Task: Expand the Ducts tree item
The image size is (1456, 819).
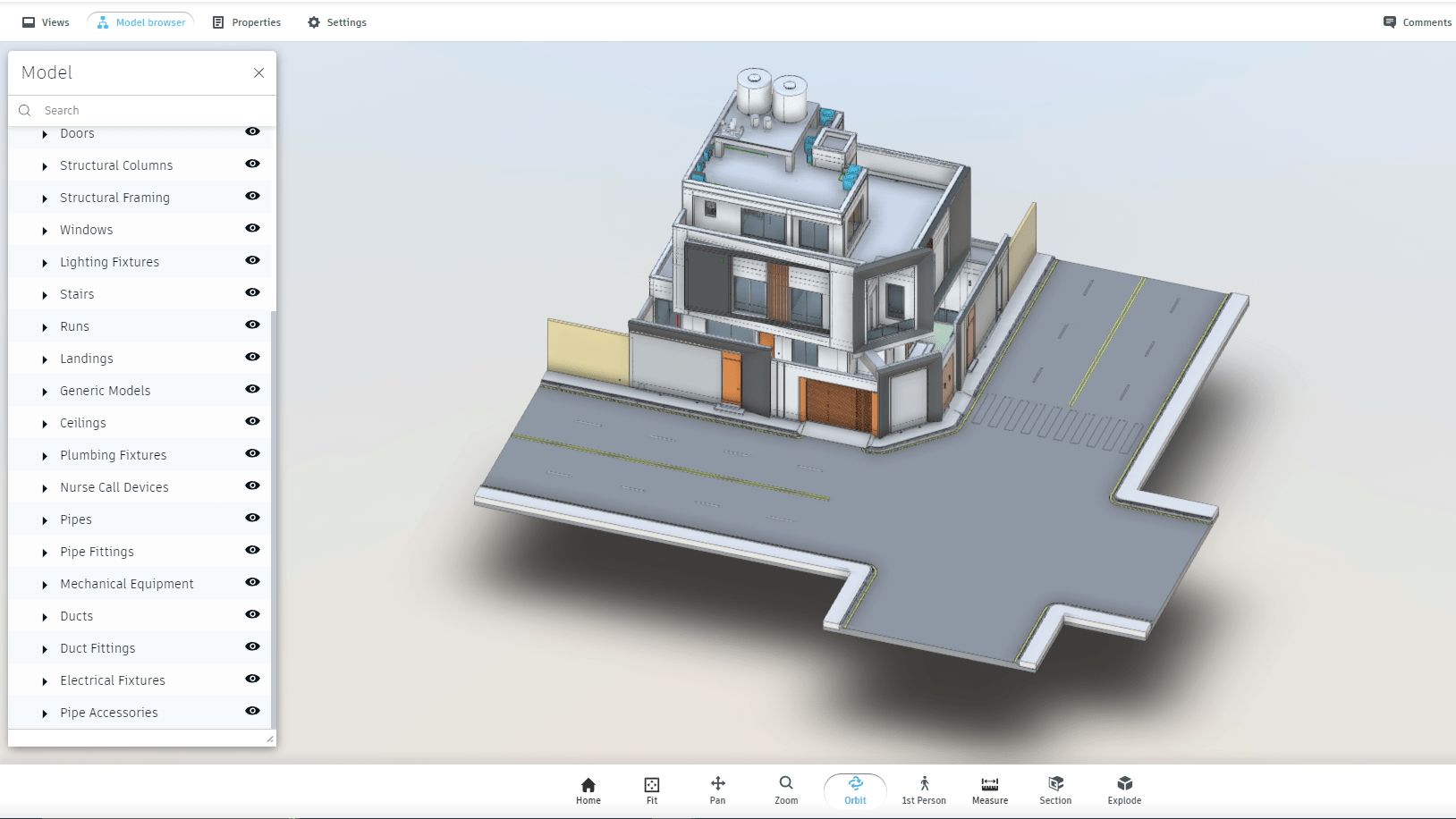Action: coord(45,617)
